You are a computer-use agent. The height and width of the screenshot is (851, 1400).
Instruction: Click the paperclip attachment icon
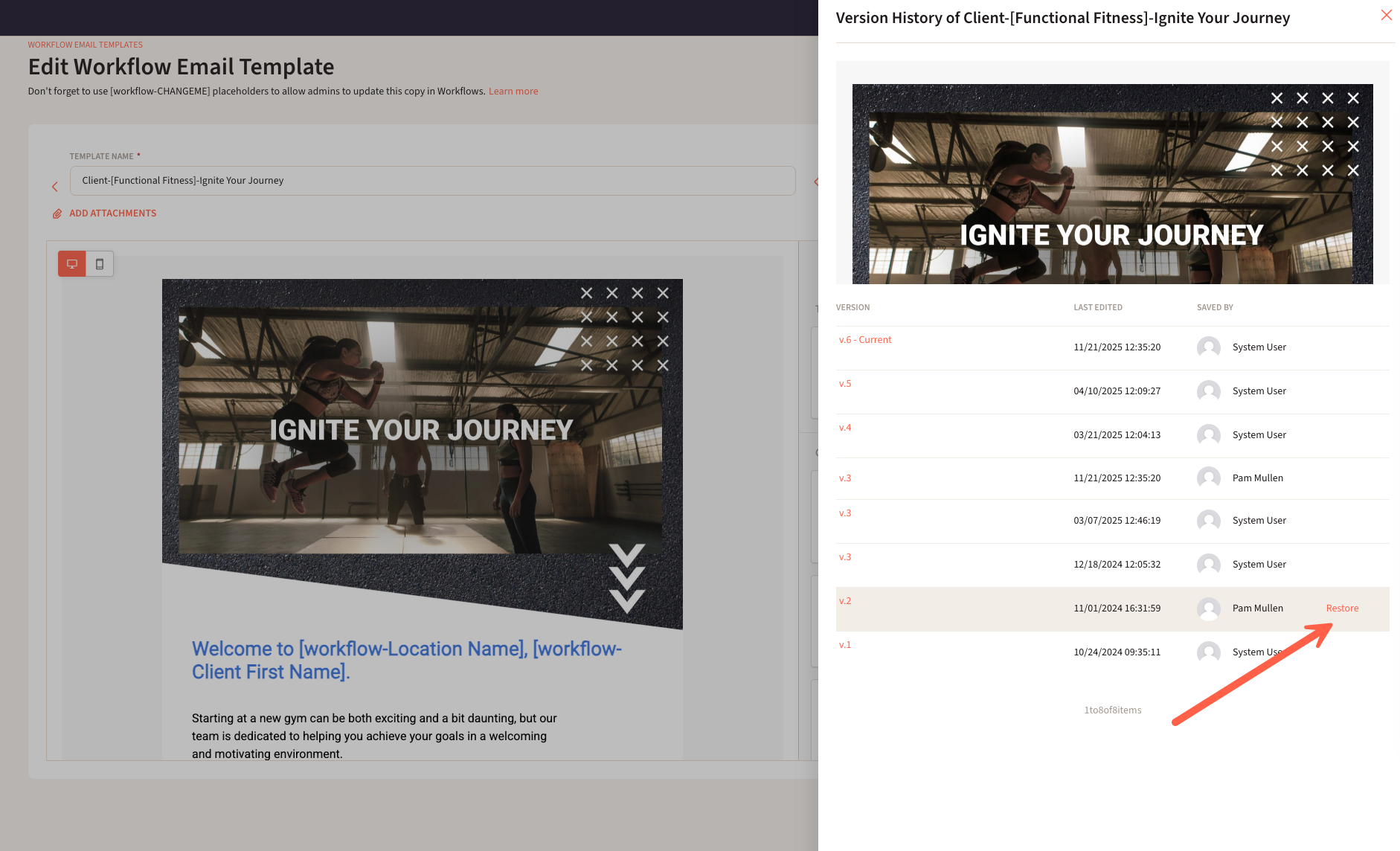tap(57, 214)
